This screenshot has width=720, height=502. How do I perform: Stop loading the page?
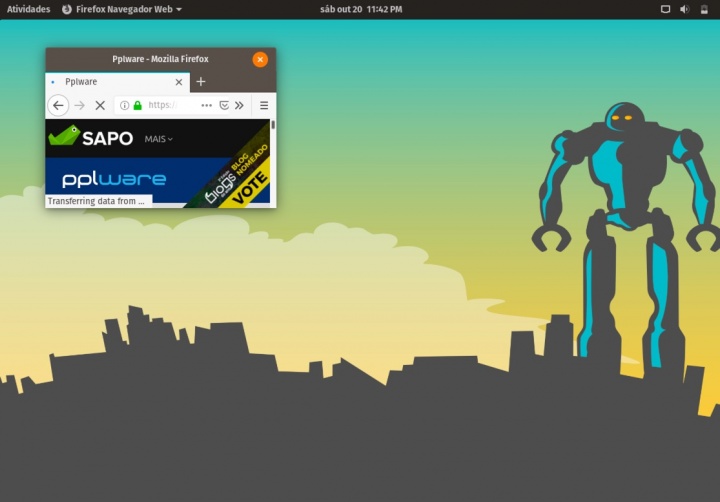(x=100, y=105)
